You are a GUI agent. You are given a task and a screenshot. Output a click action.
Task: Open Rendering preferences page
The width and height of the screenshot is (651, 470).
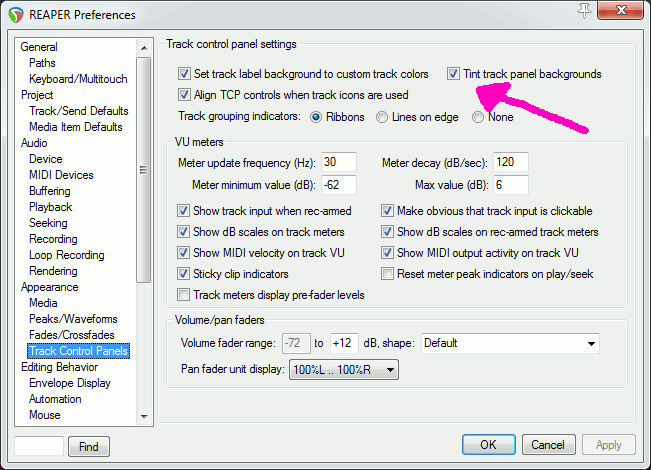point(53,271)
